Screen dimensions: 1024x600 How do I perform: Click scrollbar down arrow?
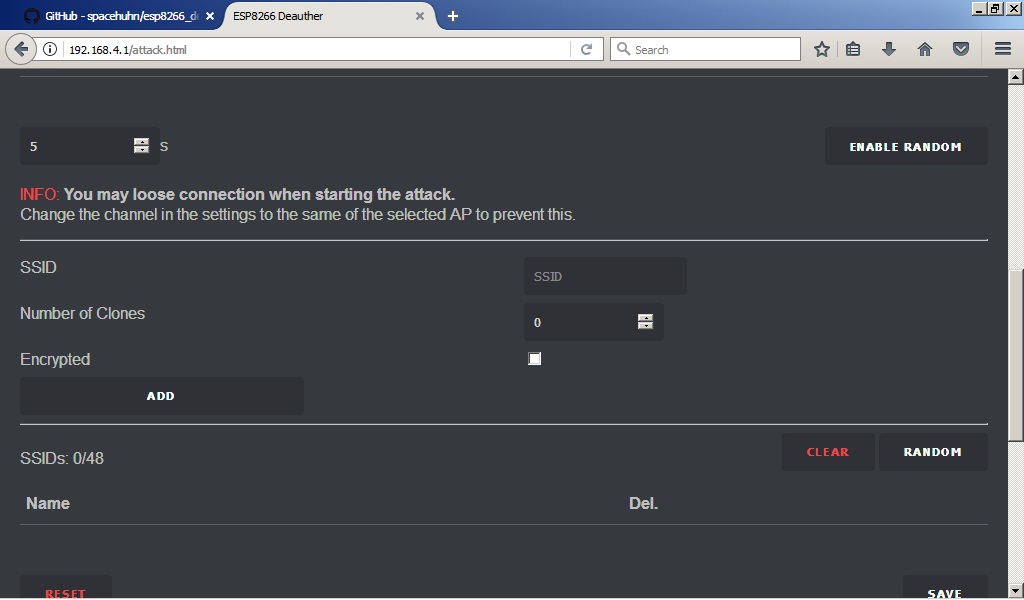1016,592
